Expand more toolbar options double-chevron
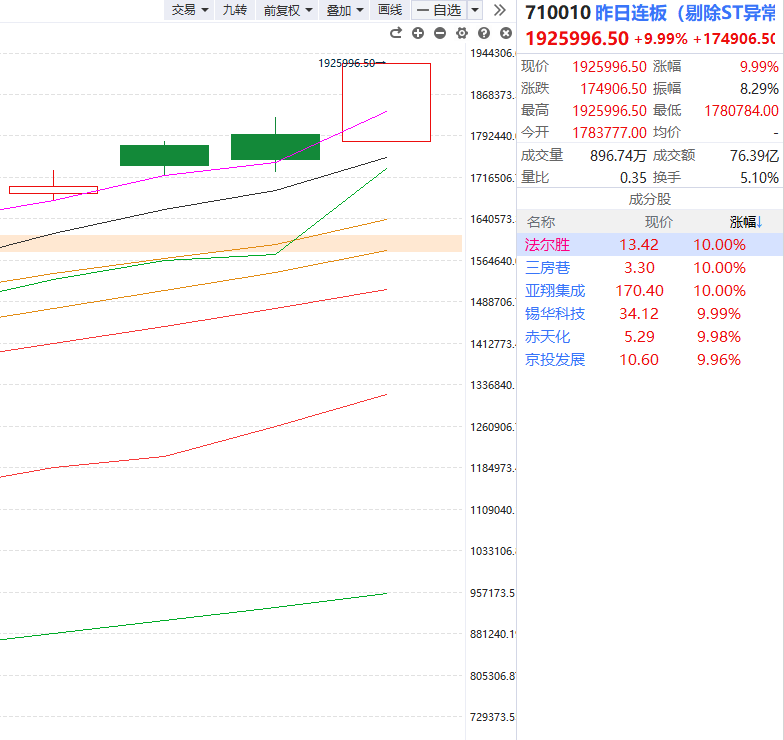Screen dimensions: 784x740 [500, 10]
